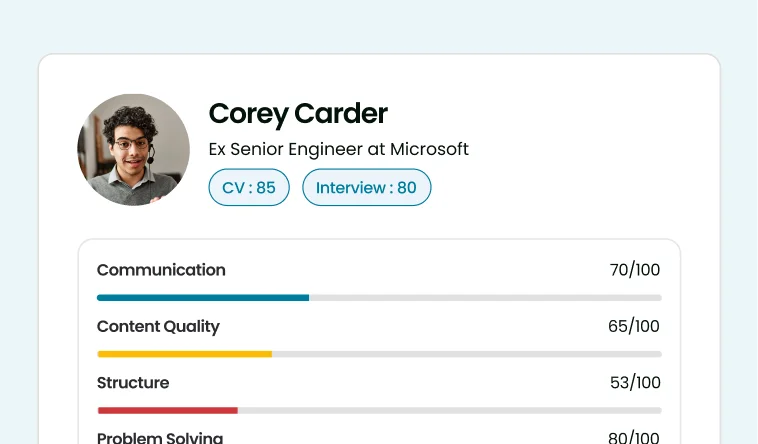Select the Interview : 80 badge

tap(366, 187)
